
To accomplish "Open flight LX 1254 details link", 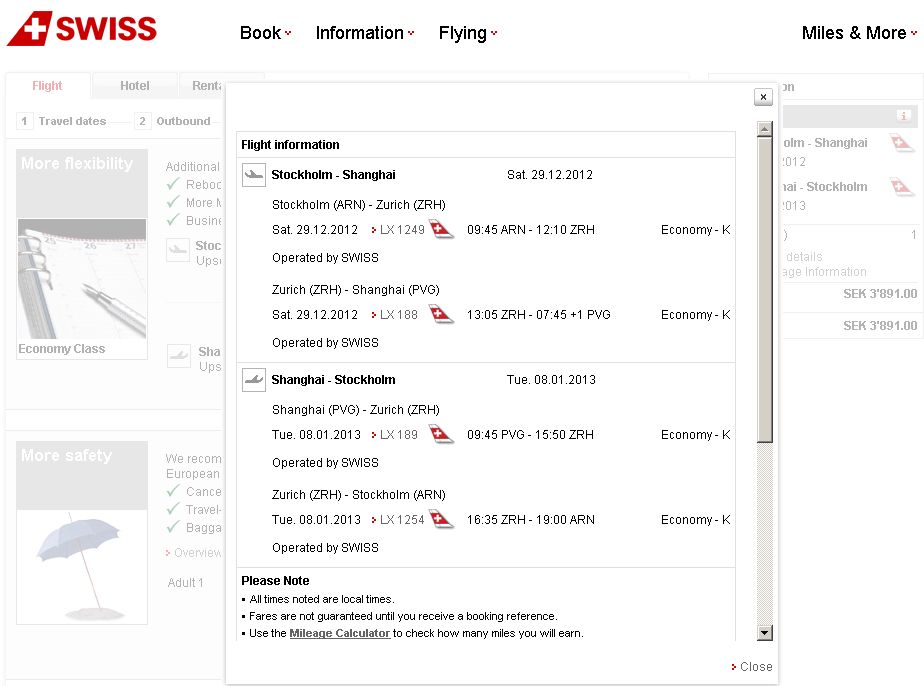I will pos(402,520).
